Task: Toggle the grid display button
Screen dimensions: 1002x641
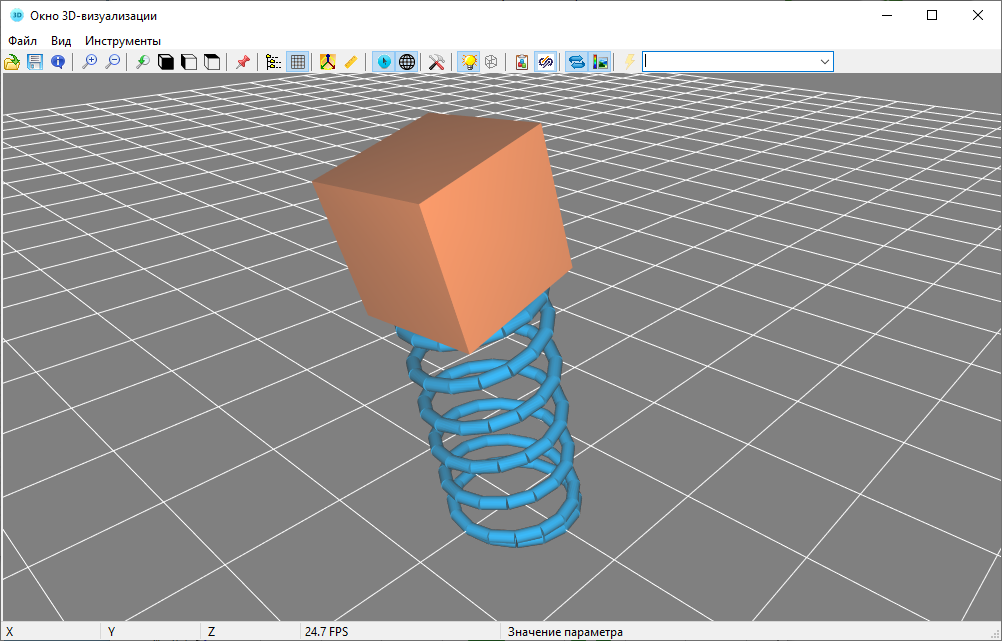Action: (x=297, y=62)
